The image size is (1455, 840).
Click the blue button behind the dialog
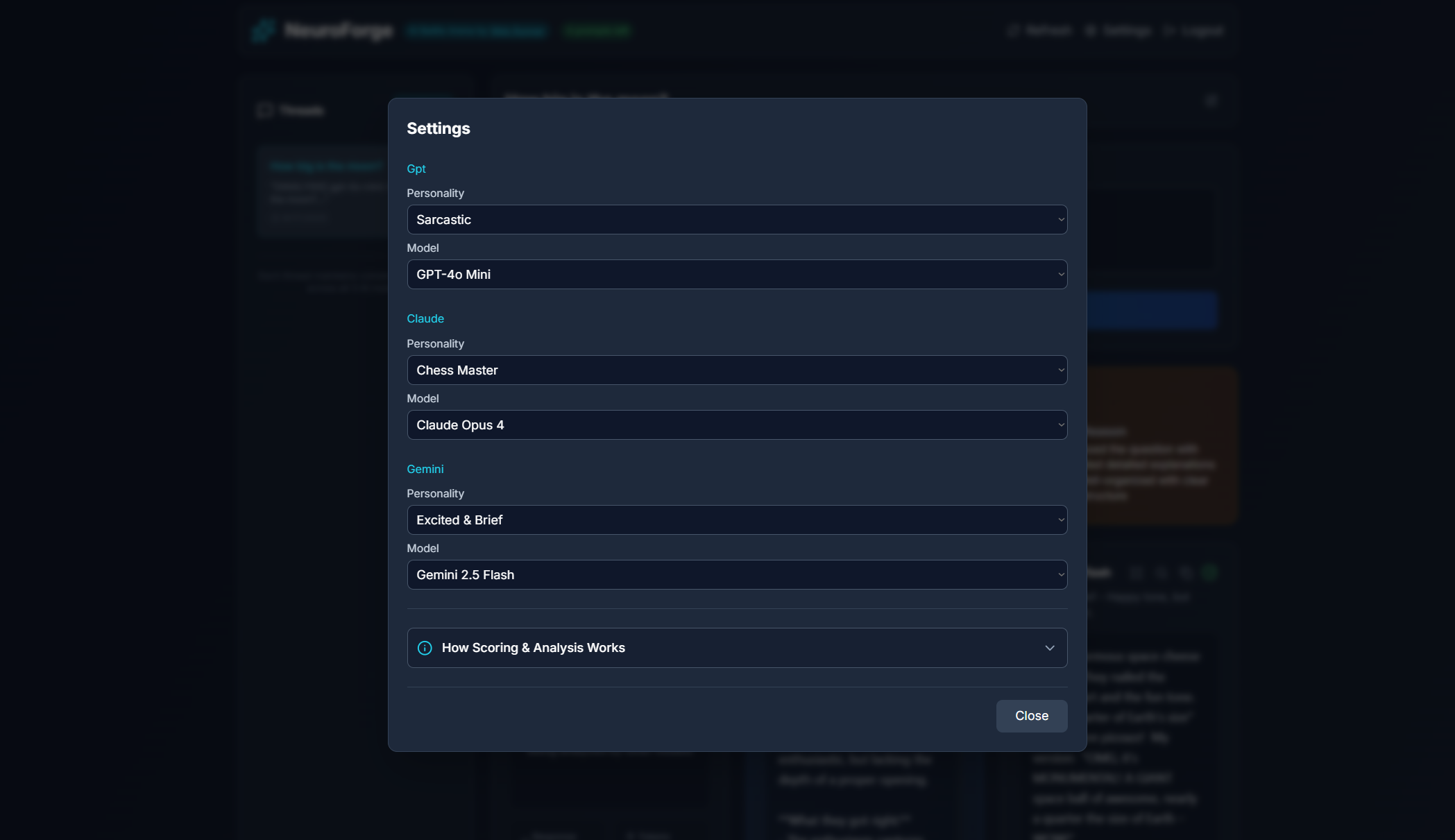click(1152, 310)
